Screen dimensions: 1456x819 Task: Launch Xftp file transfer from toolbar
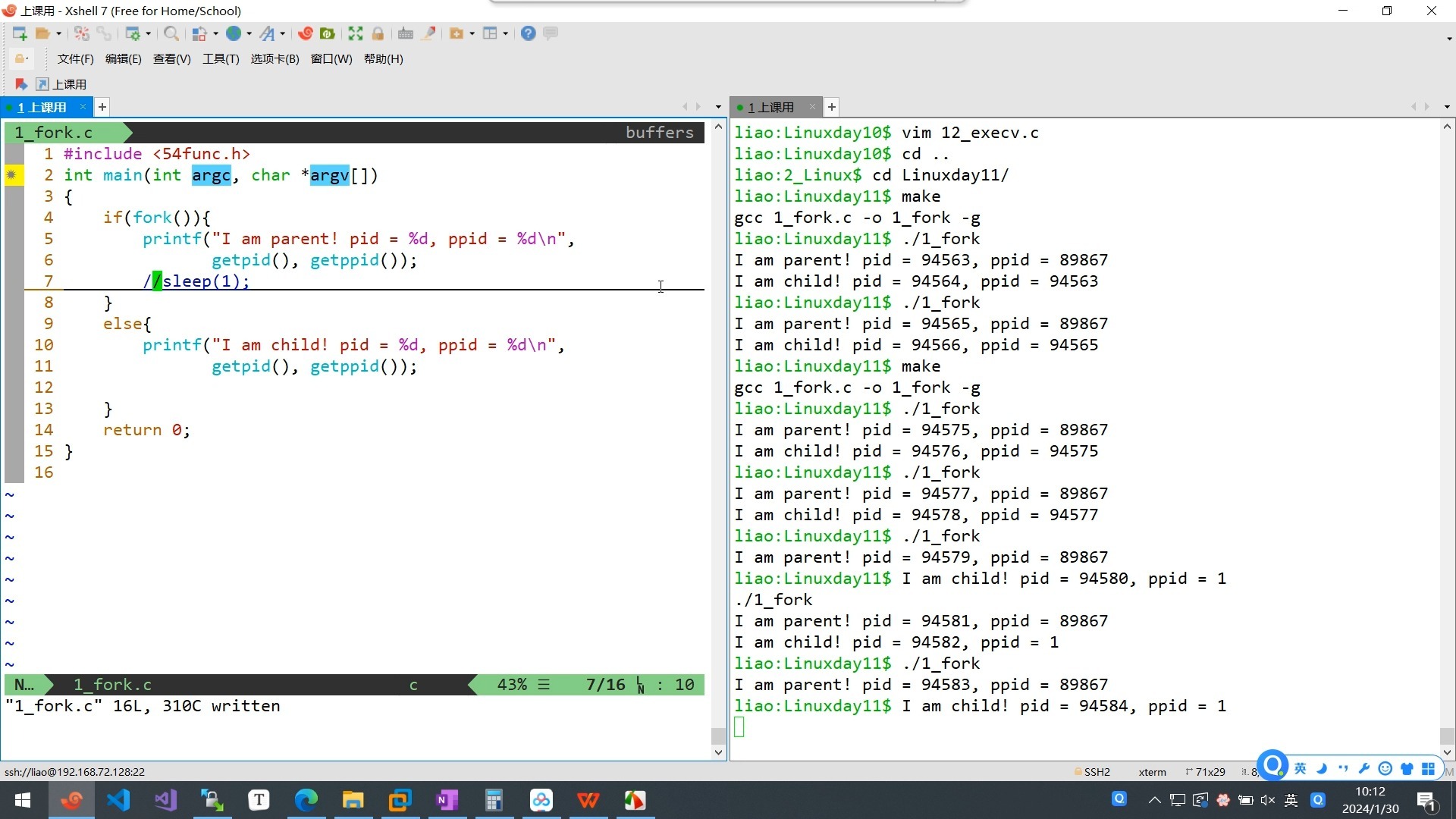tap(328, 33)
